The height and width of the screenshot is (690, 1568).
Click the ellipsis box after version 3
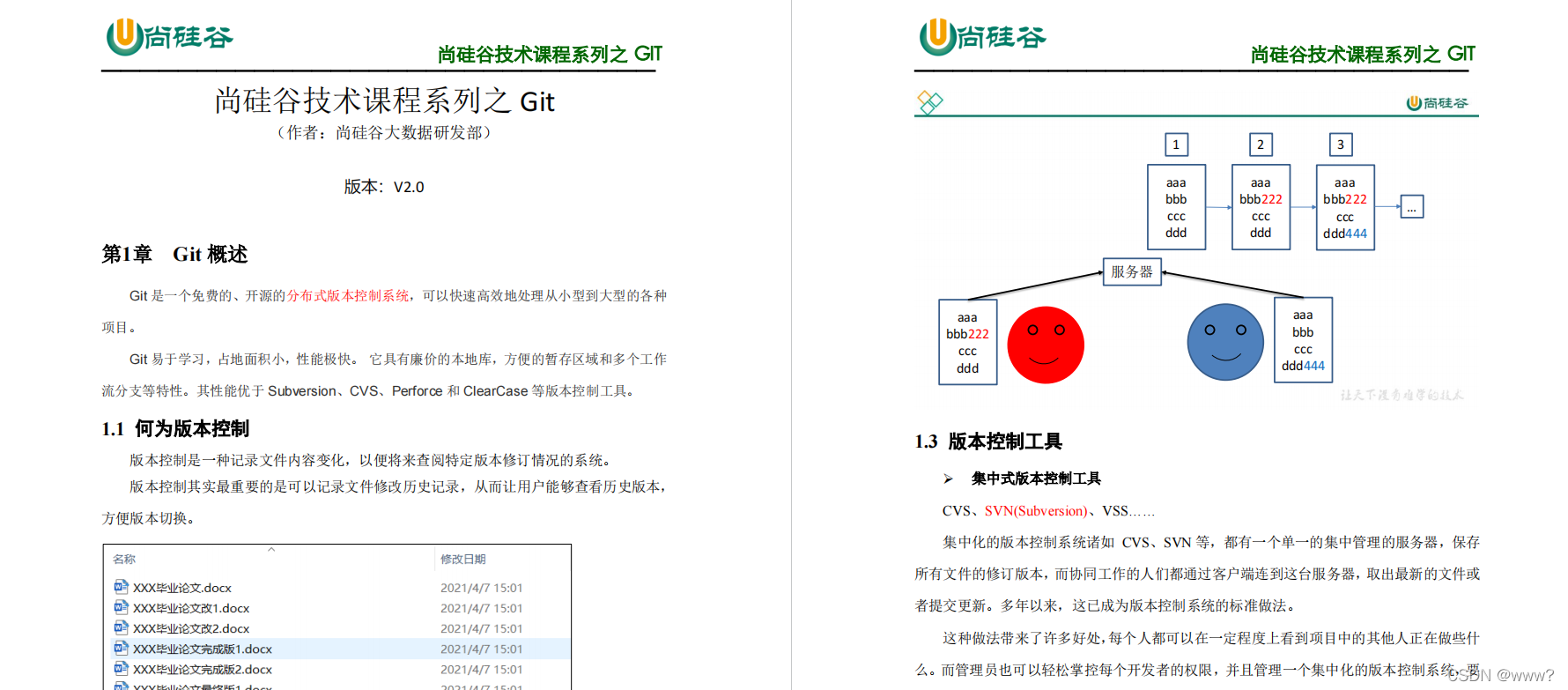coord(1412,207)
